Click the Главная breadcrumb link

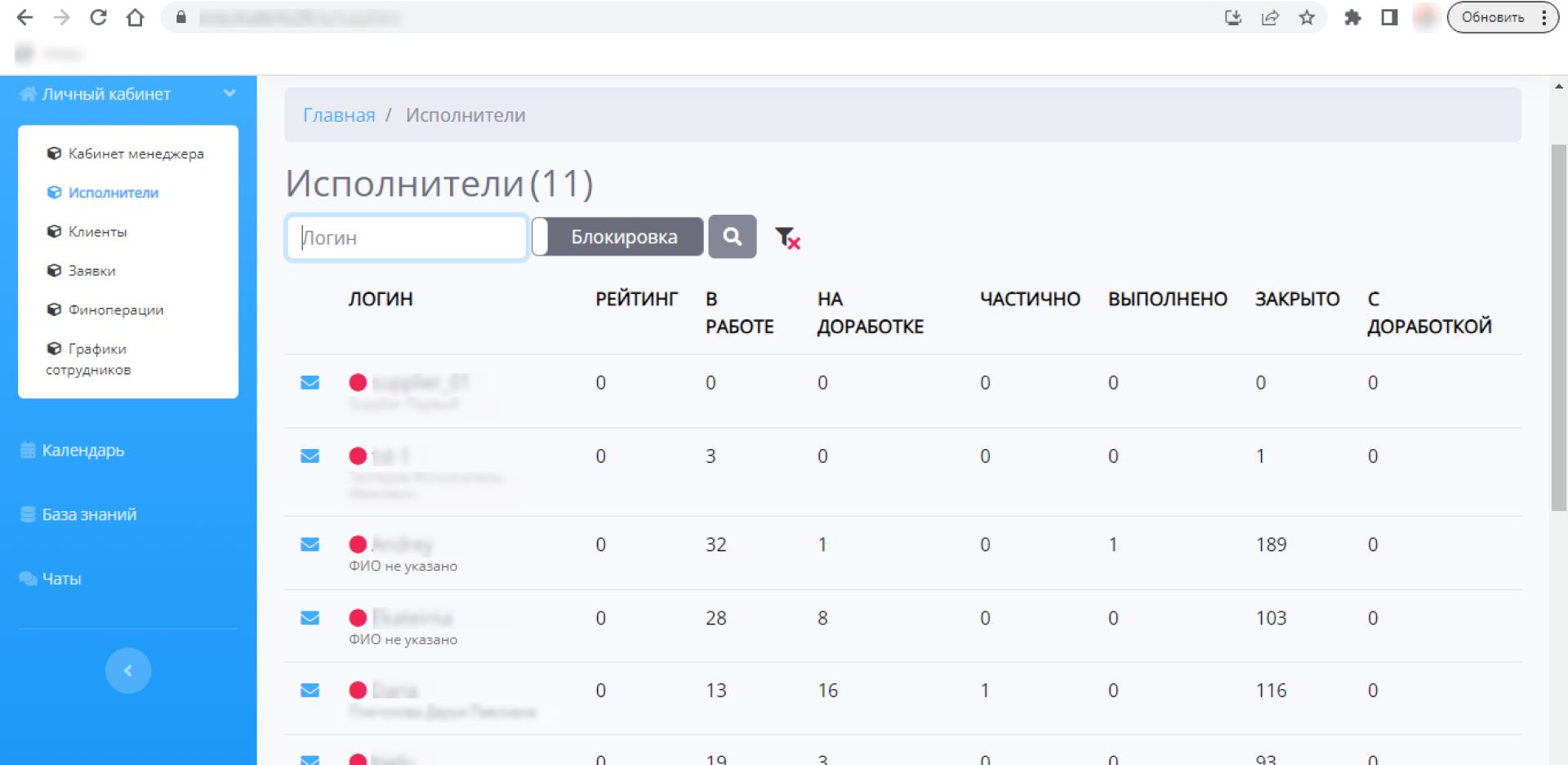(x=339, y=115)
